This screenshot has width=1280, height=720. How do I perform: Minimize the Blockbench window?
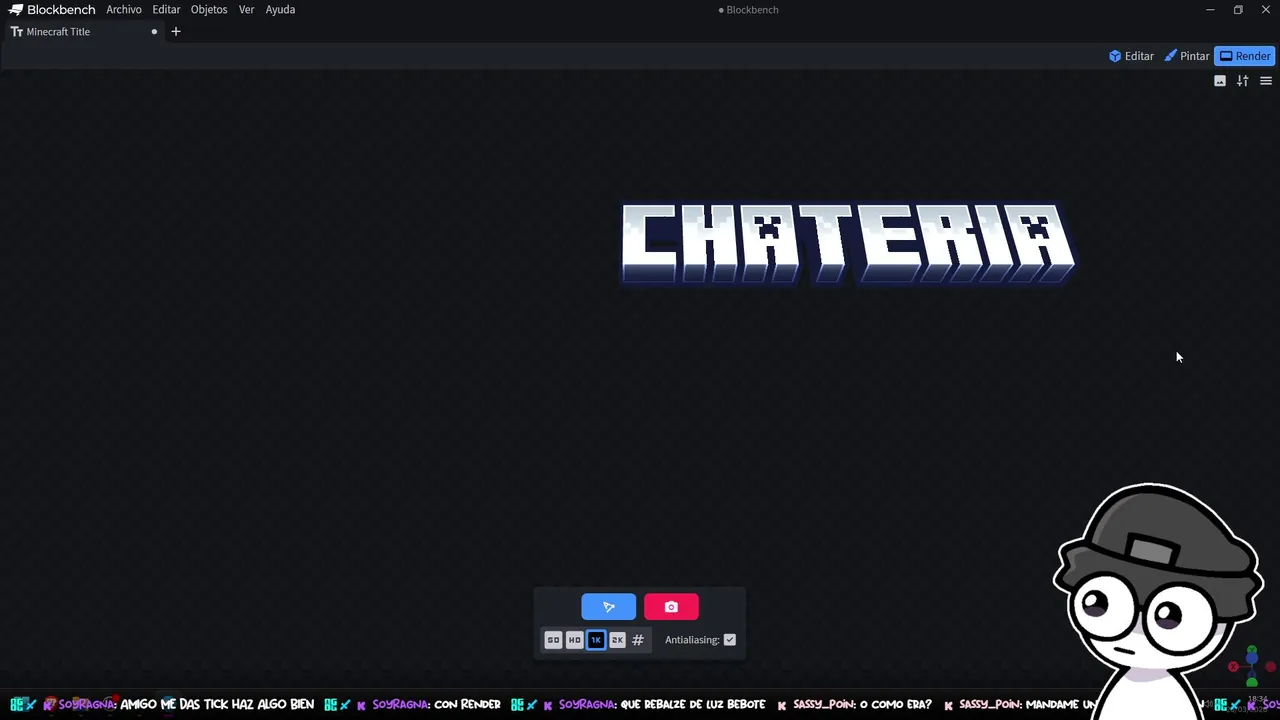(x=1210, y=10)
